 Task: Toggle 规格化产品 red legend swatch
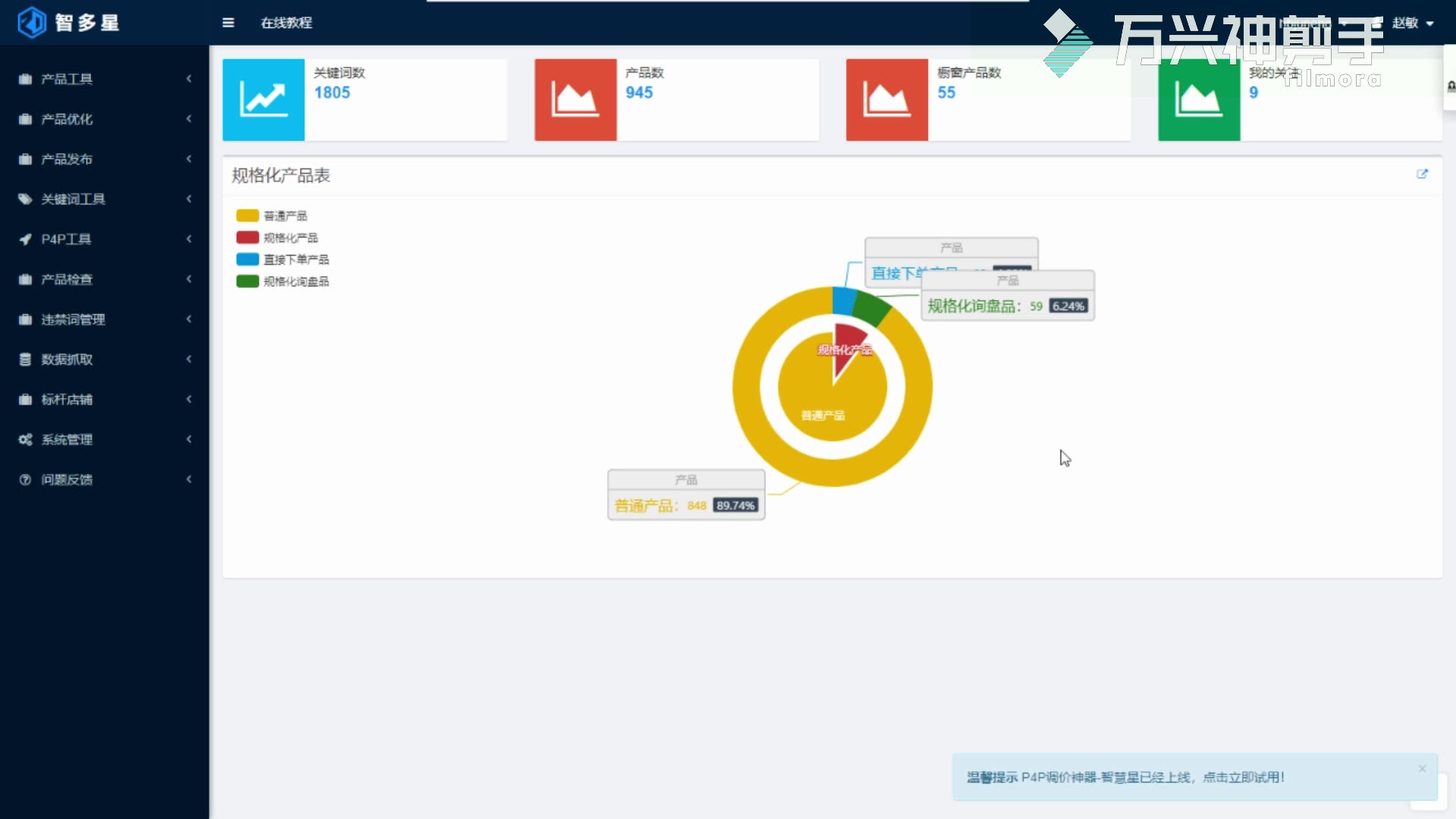click(247, 237)
